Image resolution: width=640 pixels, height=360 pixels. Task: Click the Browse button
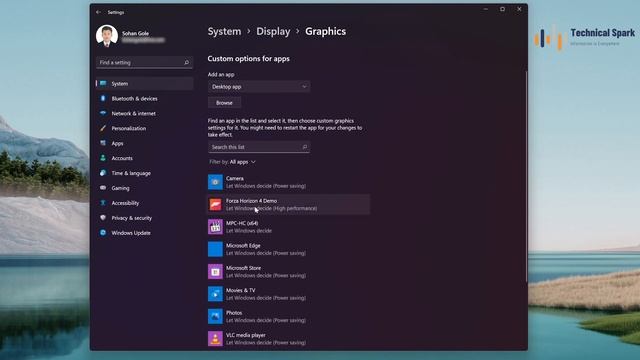[224, 103]
